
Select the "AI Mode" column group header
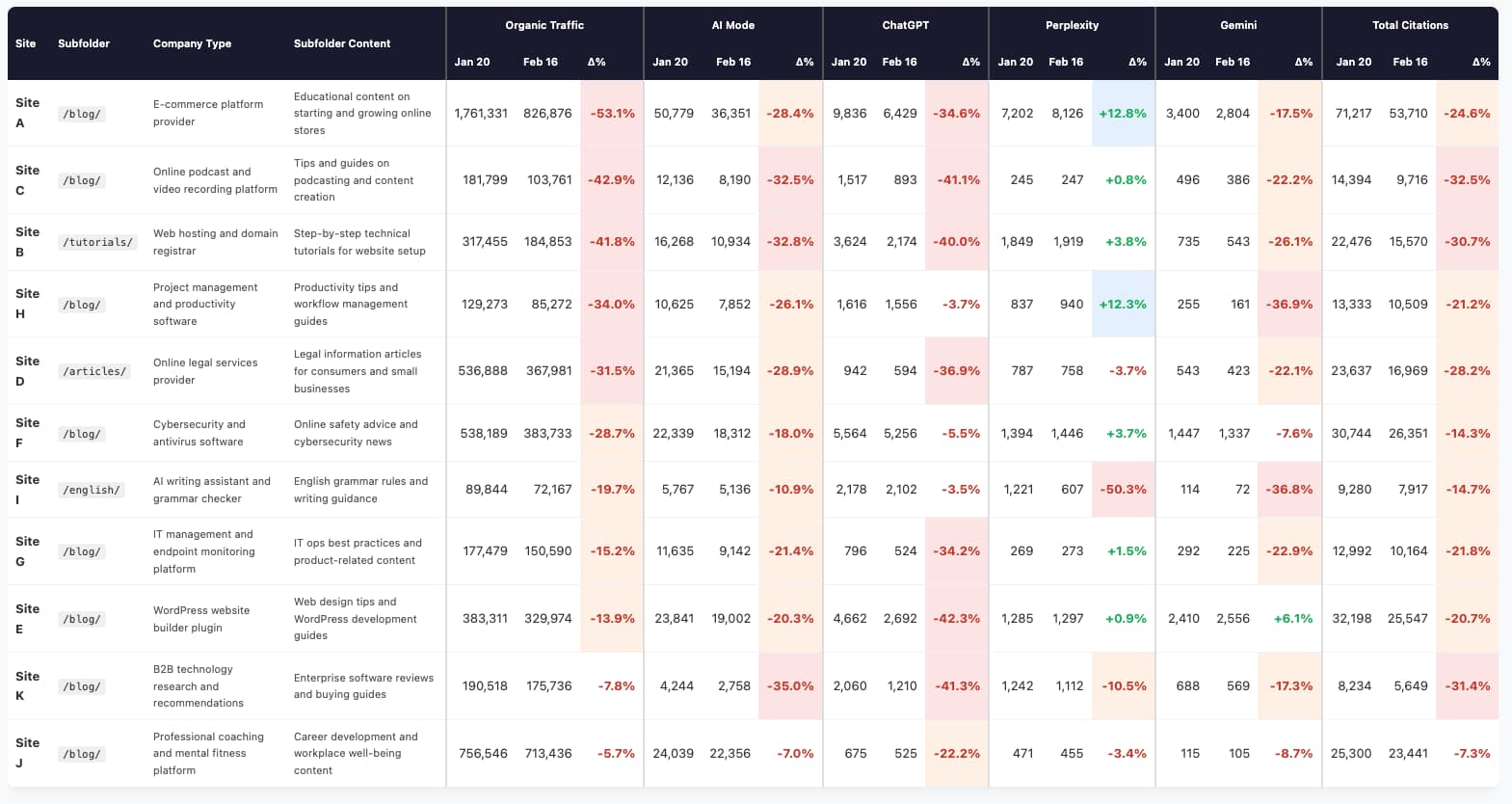(x=732, y=25)
